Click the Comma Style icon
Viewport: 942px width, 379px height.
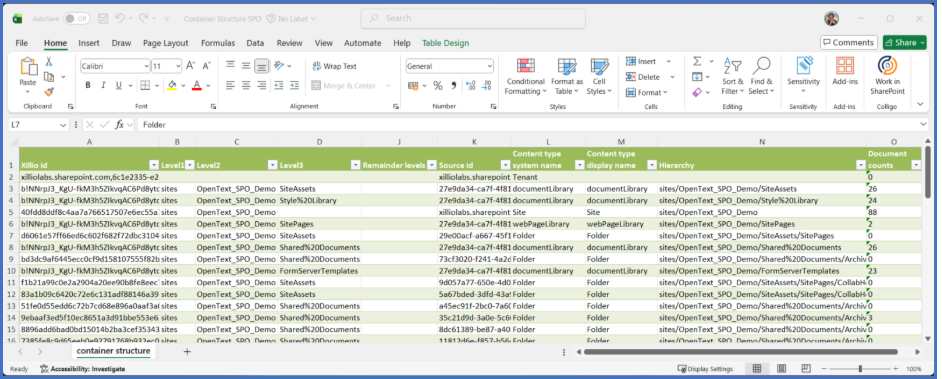[453, 85]
